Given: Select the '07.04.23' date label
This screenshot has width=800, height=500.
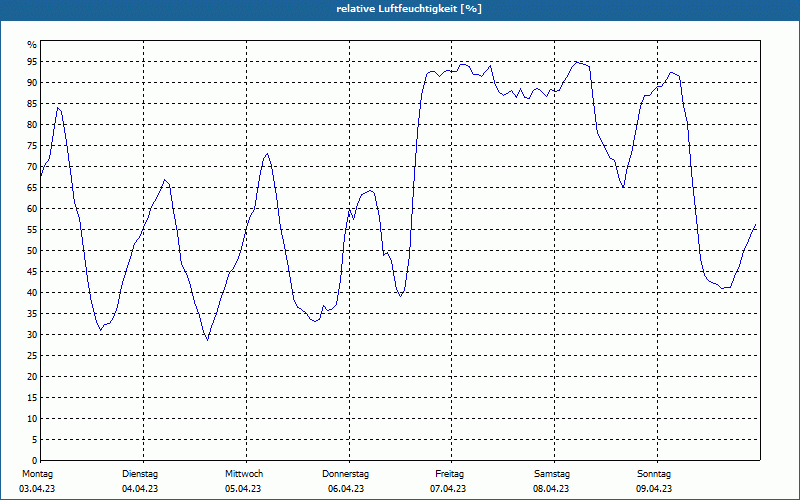Looking at the screenshot, I should coord(448,489).
